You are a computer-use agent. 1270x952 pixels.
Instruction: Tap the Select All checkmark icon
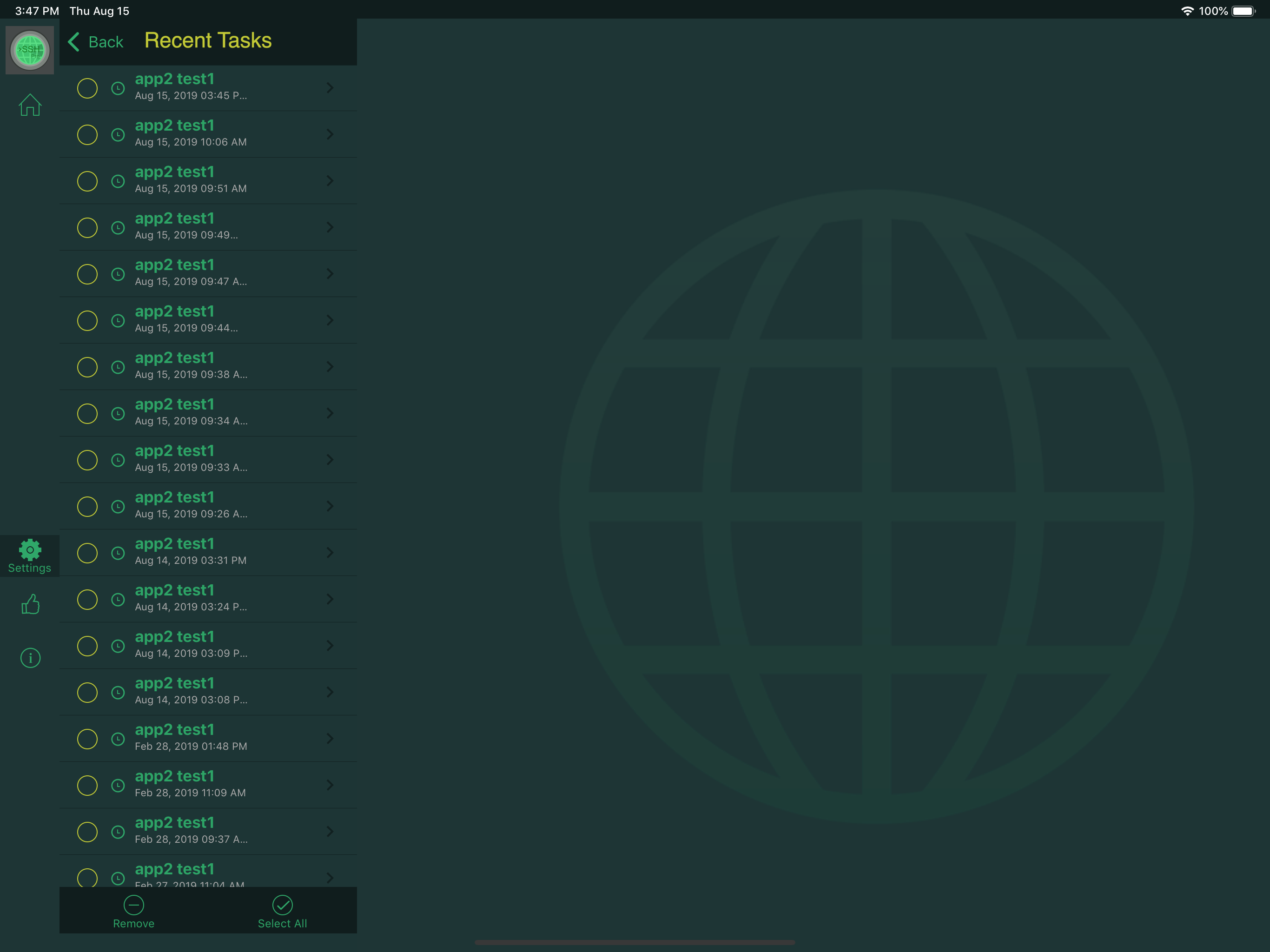282,906
